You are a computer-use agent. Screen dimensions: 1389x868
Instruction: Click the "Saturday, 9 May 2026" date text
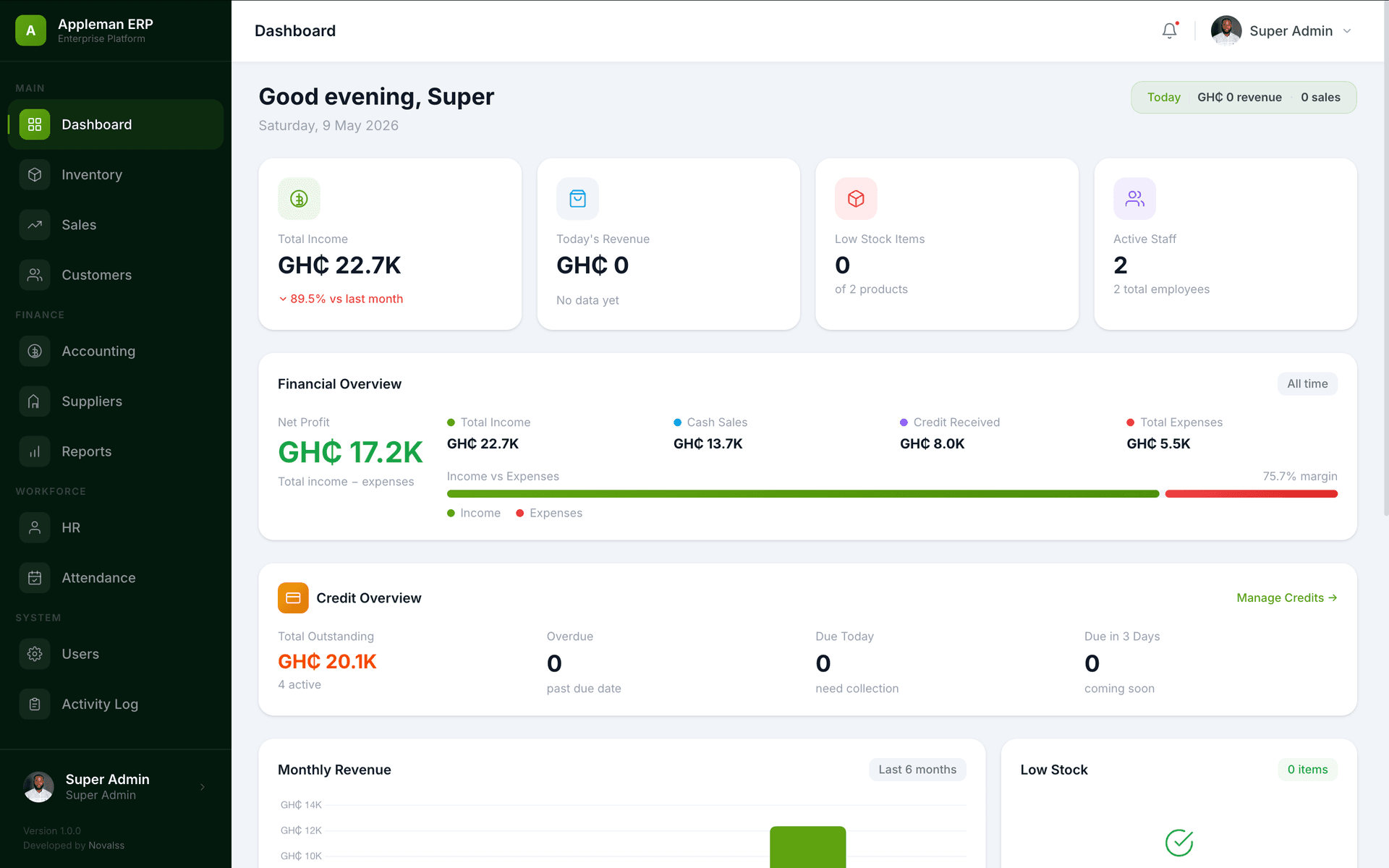(x=328, y=125)
